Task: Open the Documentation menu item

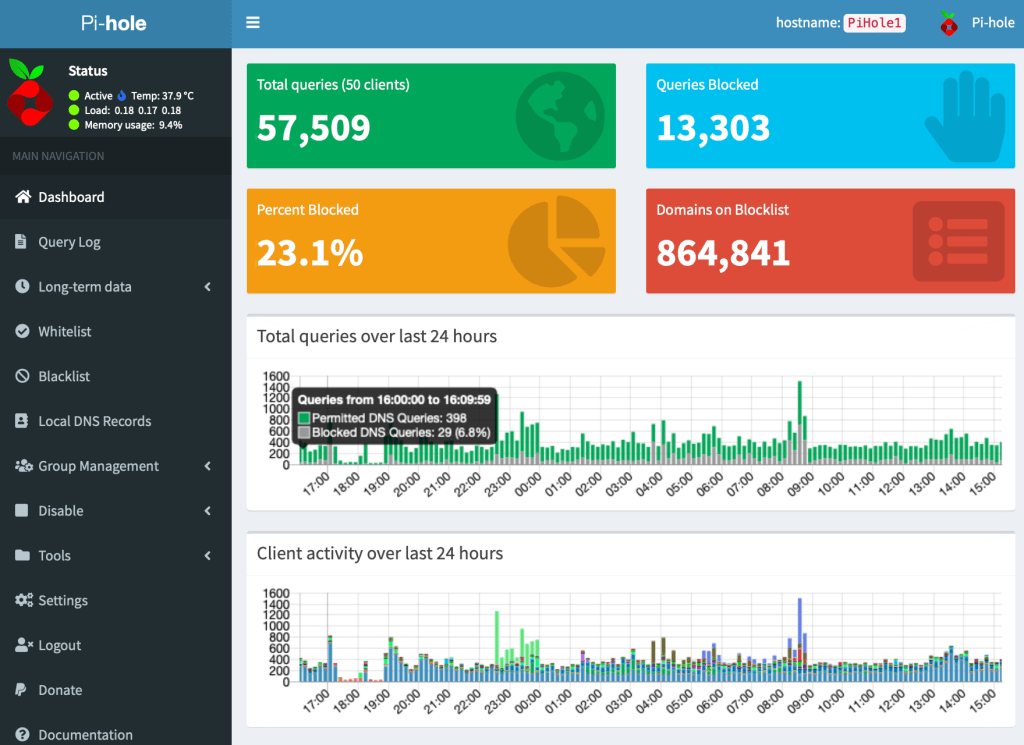Action: coord(85,734)
